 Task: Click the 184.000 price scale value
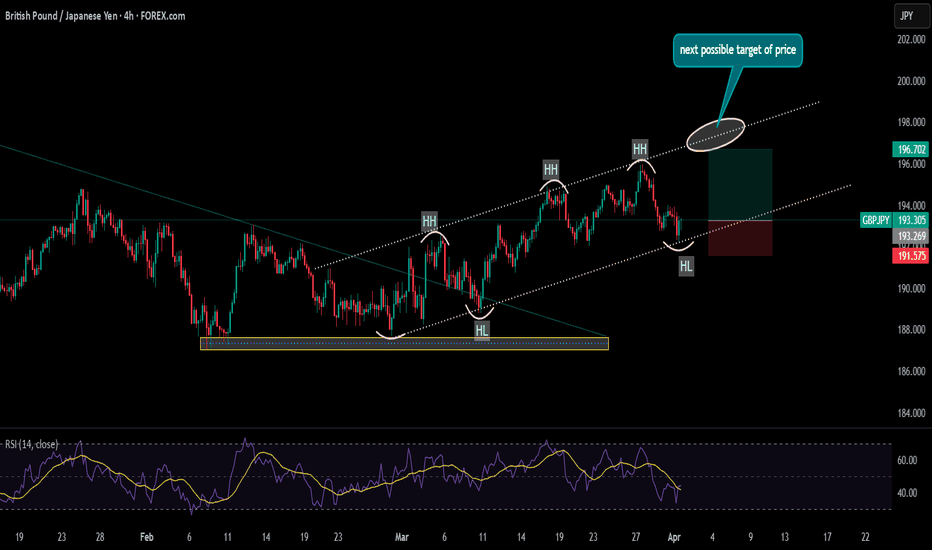[911, 413]
